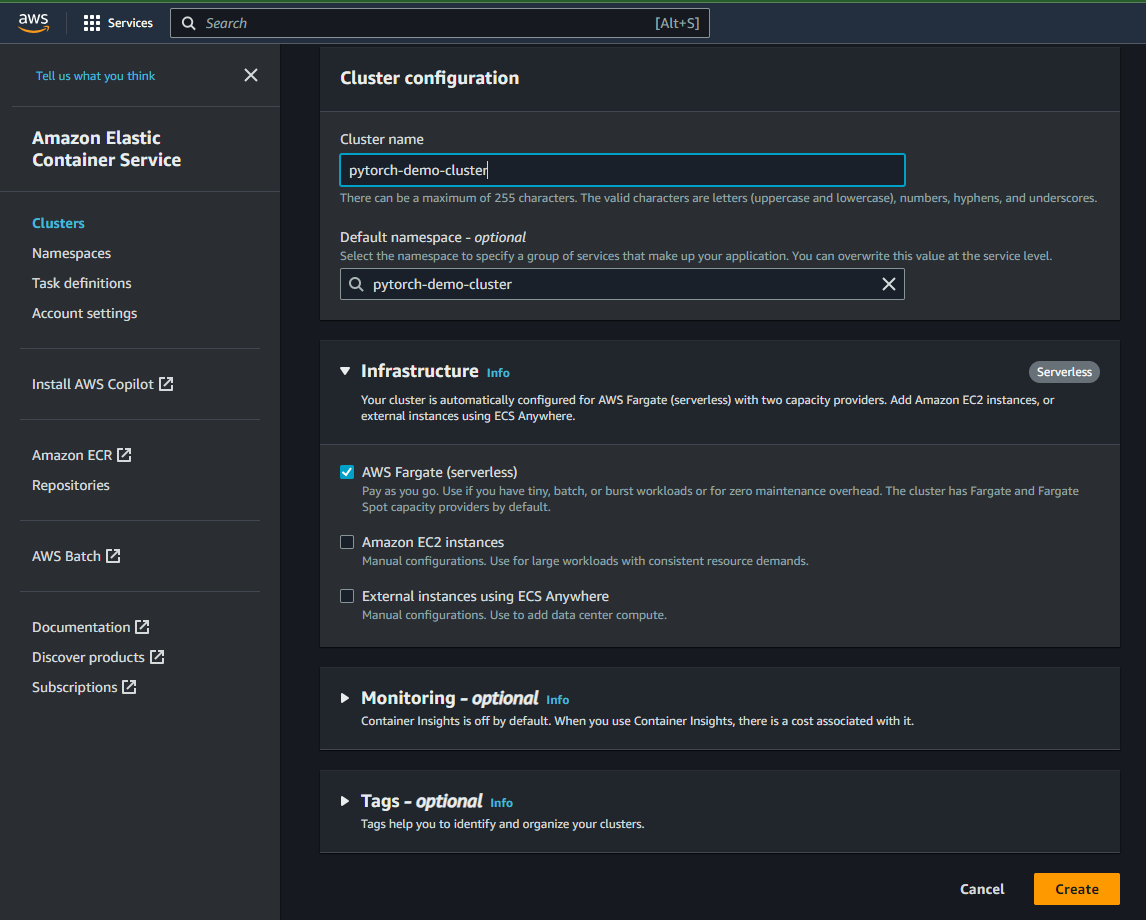The height and width of the screenshot is (920, 1146).
Task: Click external link icon next to Documentation
Action: [142, 626]
